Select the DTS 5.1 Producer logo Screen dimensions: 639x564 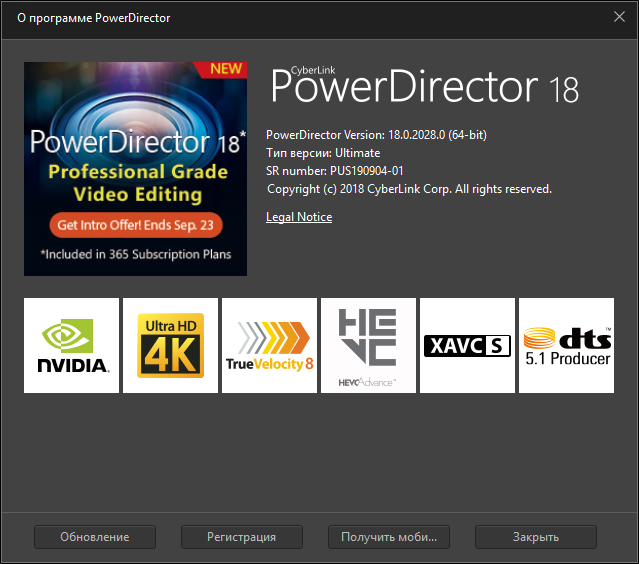pos(566,345)
